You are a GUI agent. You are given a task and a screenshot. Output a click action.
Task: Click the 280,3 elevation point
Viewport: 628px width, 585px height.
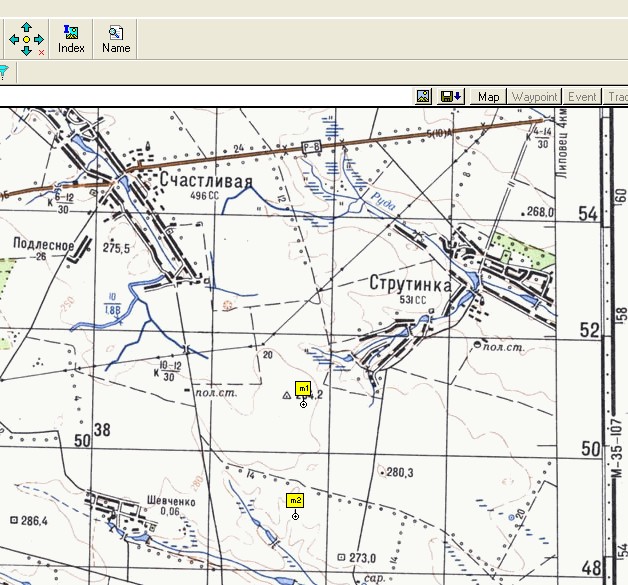(x=399, y=472)
